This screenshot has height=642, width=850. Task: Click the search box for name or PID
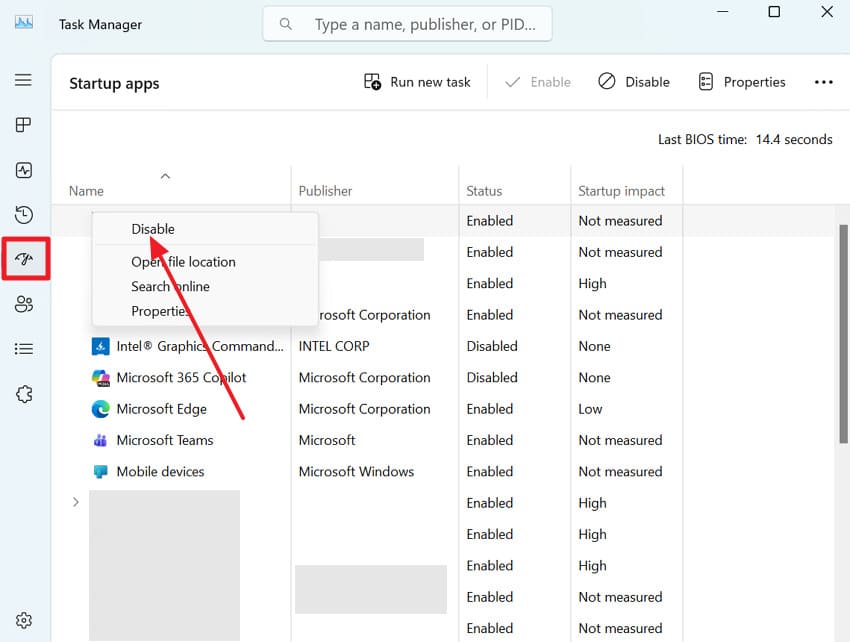[x=407, y=23]
